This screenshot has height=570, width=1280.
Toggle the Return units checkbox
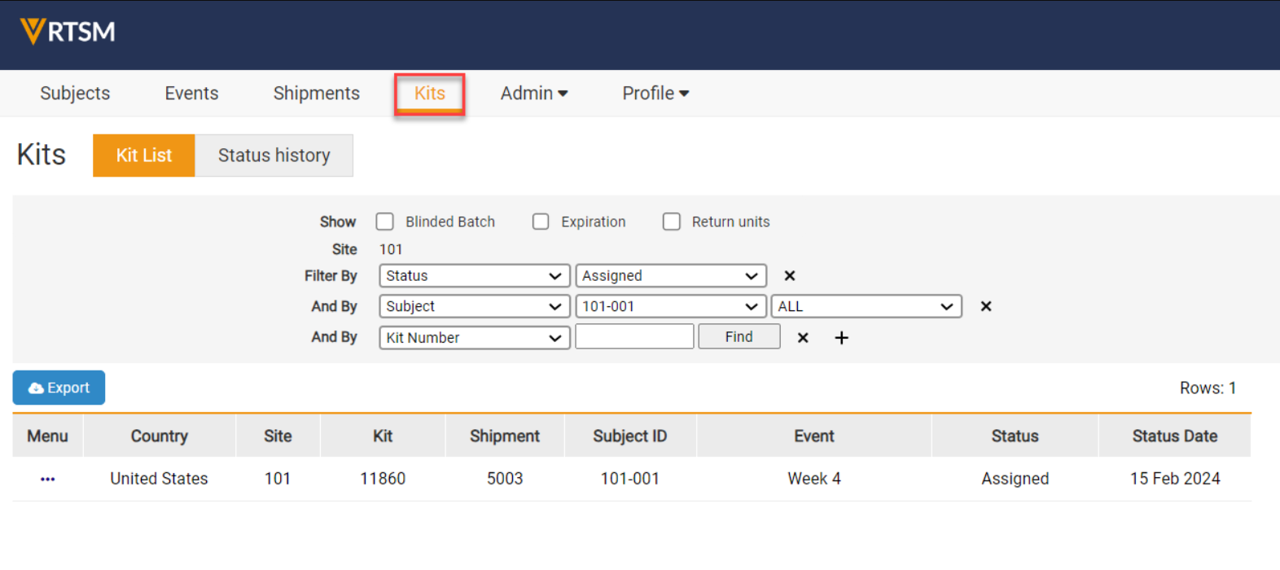pos(672,222)
